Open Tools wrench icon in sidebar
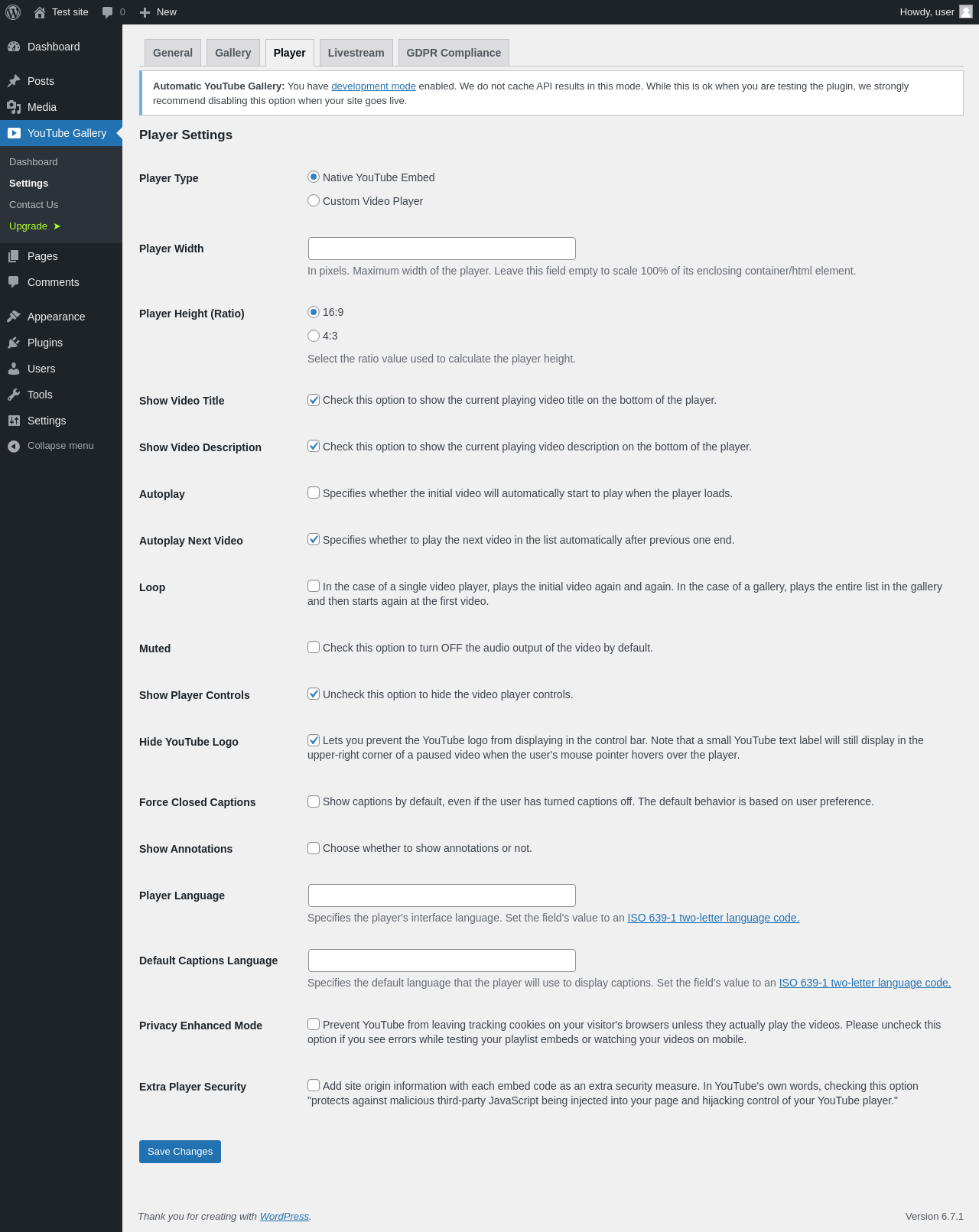 click(x=14, y=395)
